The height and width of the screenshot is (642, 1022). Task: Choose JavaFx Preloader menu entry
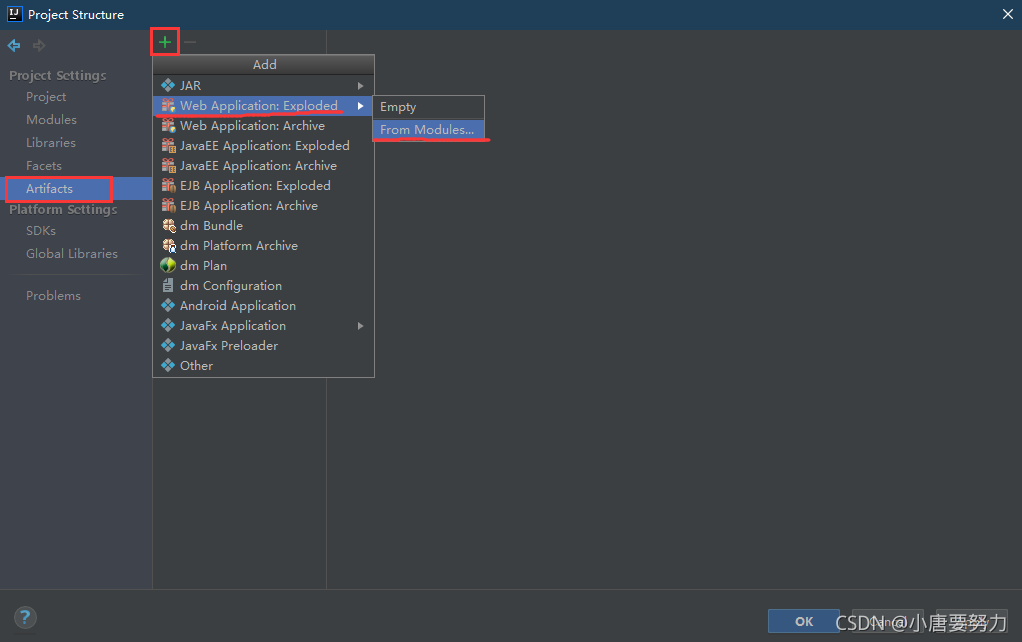(263, 345)
